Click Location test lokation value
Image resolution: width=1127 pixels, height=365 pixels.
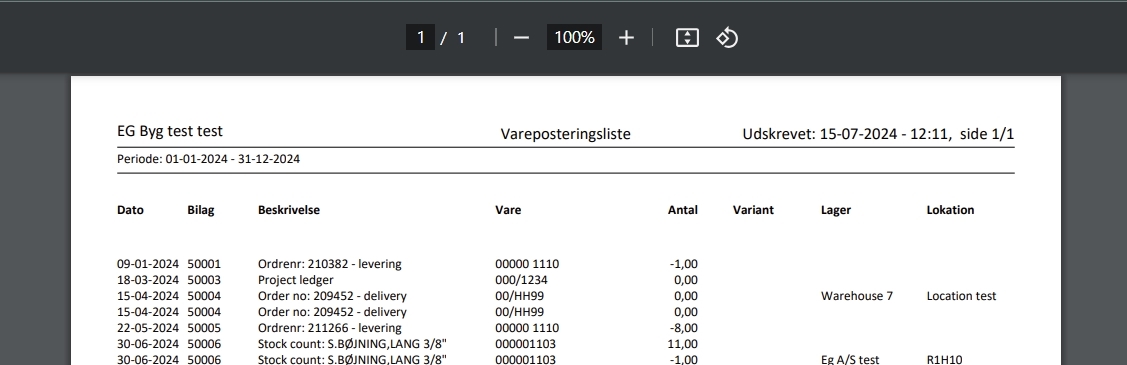tap(961, 296)
